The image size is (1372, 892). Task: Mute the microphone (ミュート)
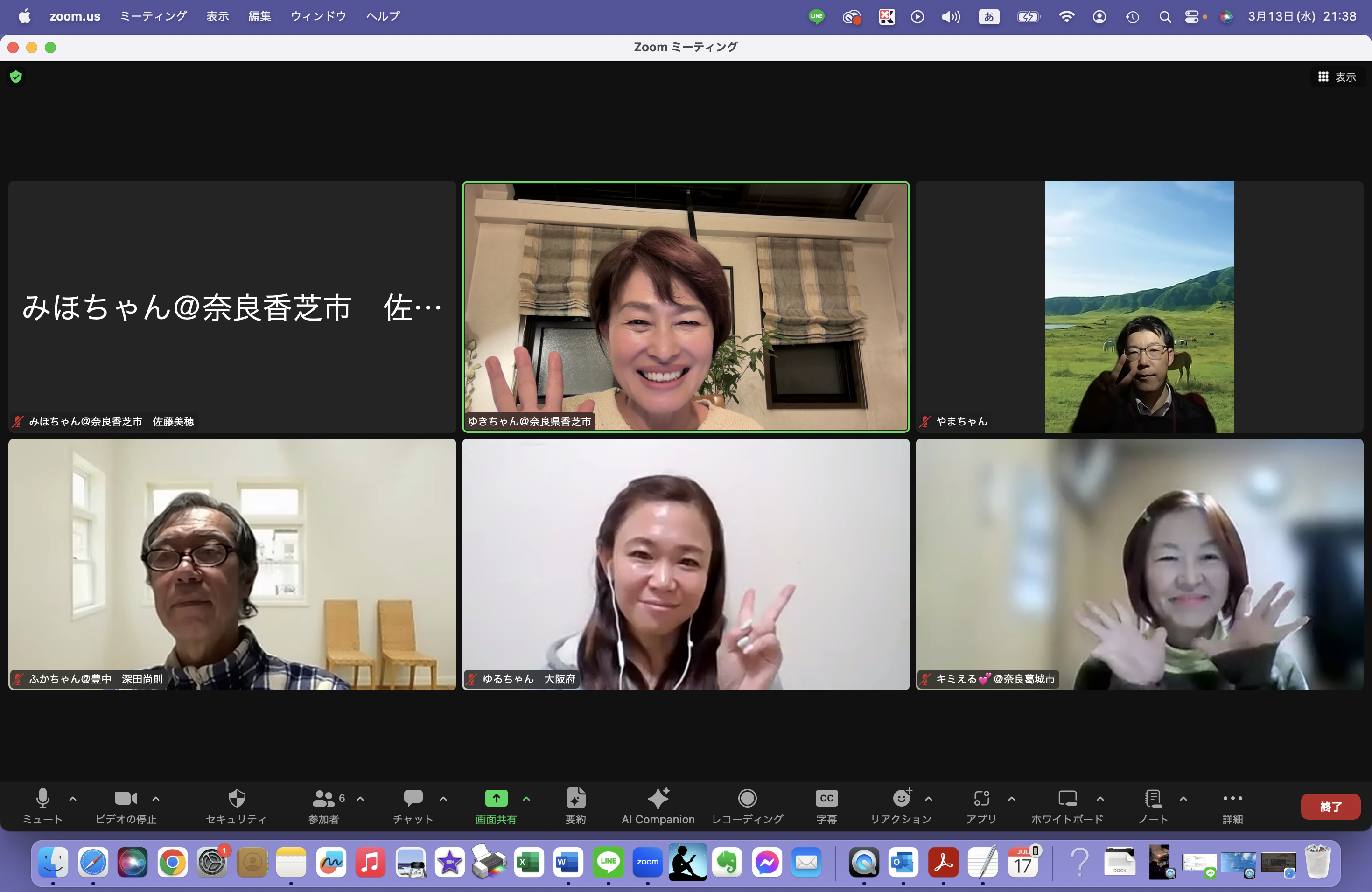click(42, 799)
